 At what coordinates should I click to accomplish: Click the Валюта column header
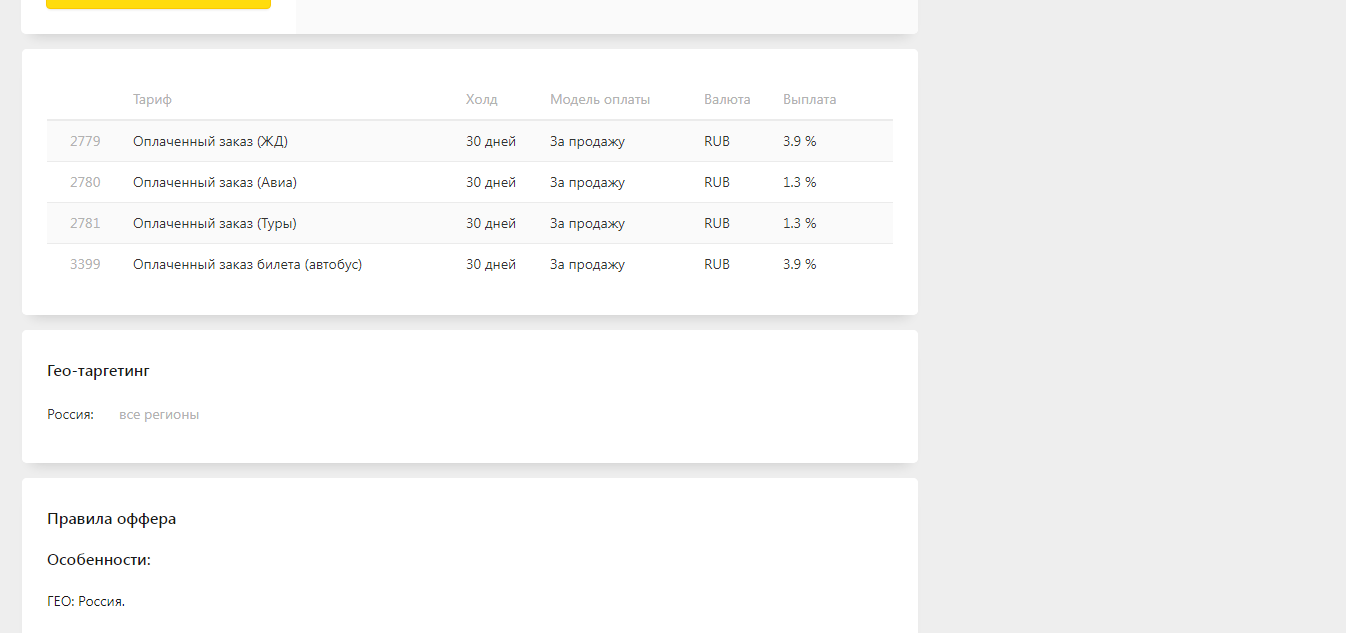pos(727,100)
